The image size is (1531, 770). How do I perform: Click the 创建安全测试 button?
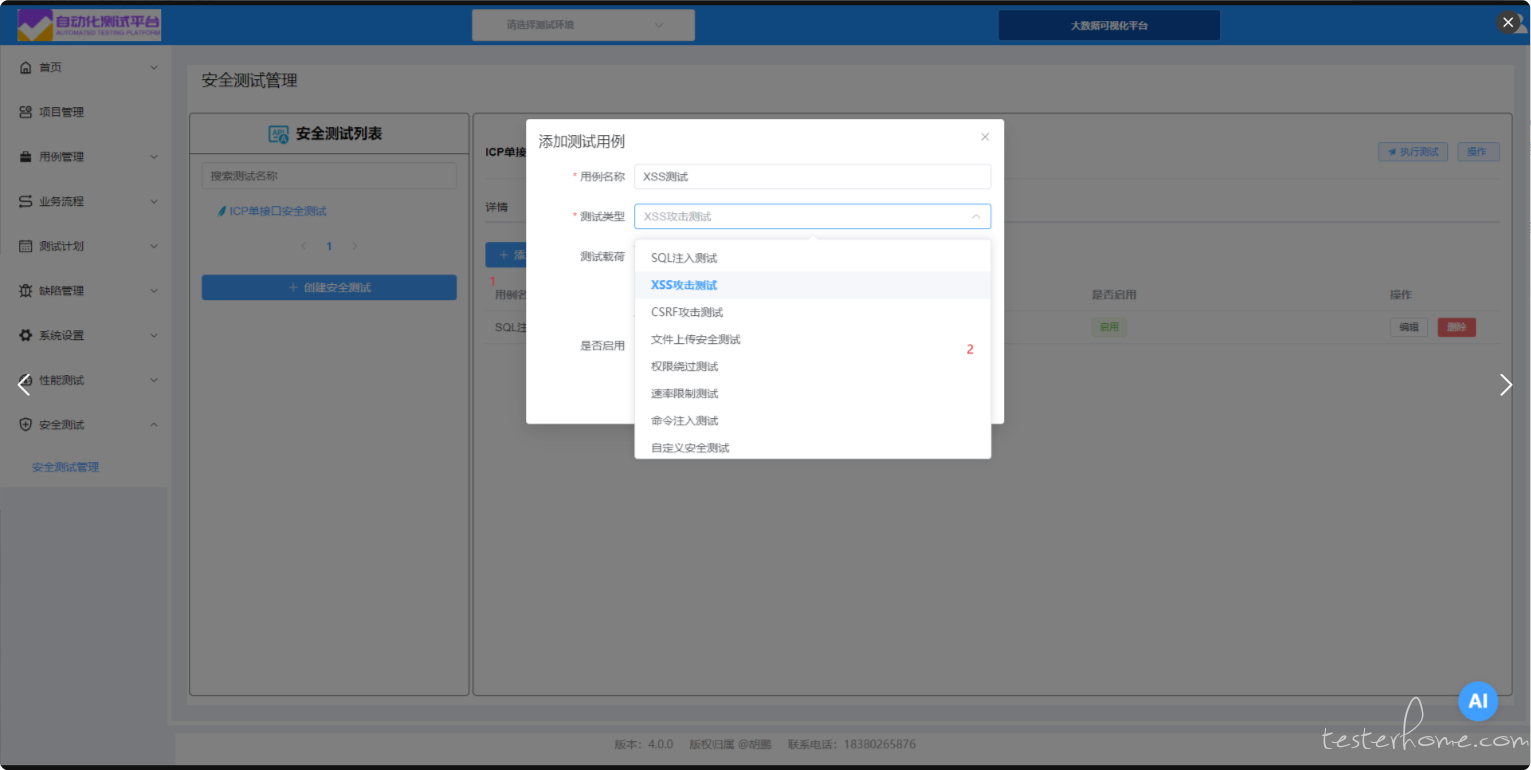tap(329, 288)
